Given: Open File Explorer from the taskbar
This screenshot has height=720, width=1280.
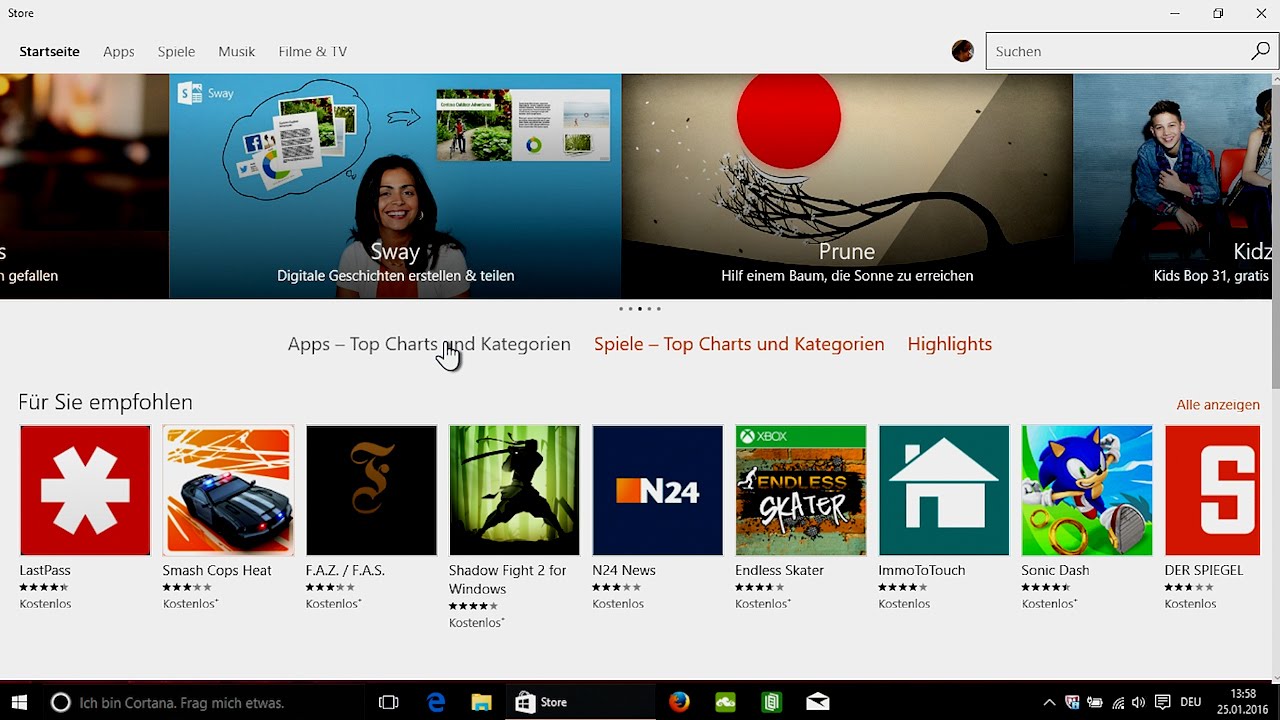Looking at the screenshot, I should (481, 702).
